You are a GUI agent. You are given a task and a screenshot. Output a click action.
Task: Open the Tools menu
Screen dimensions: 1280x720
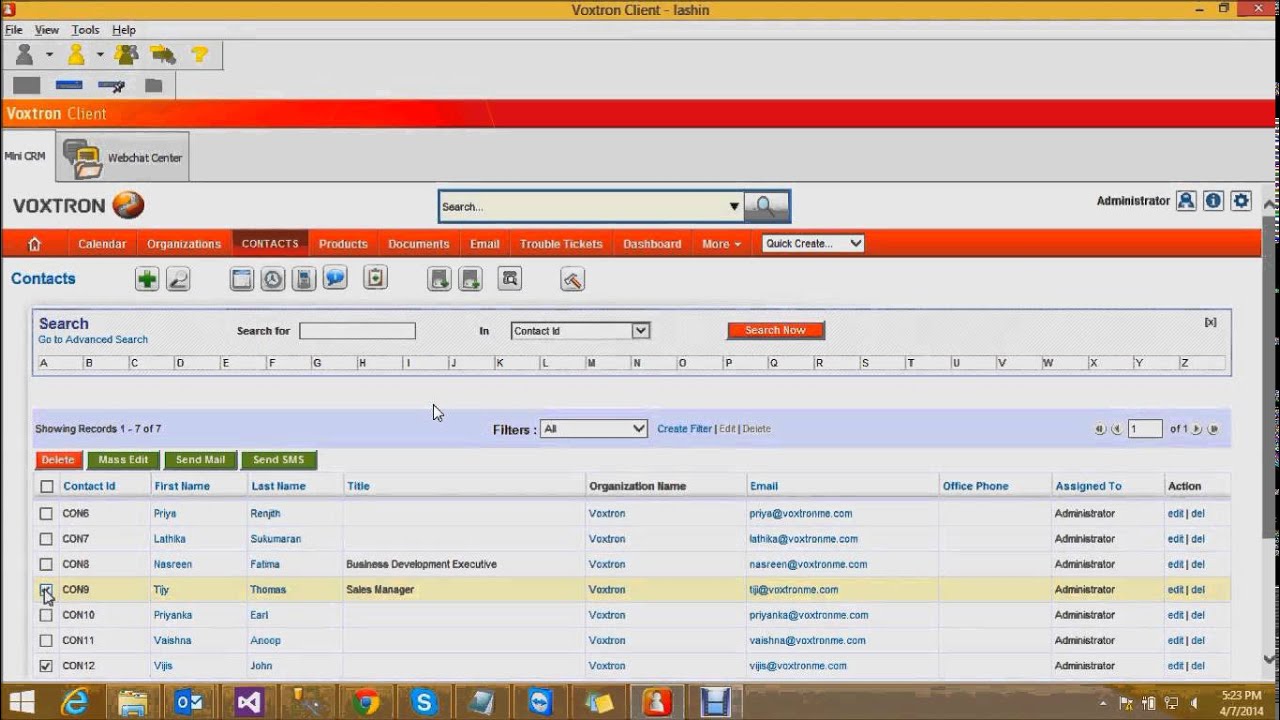85,30
